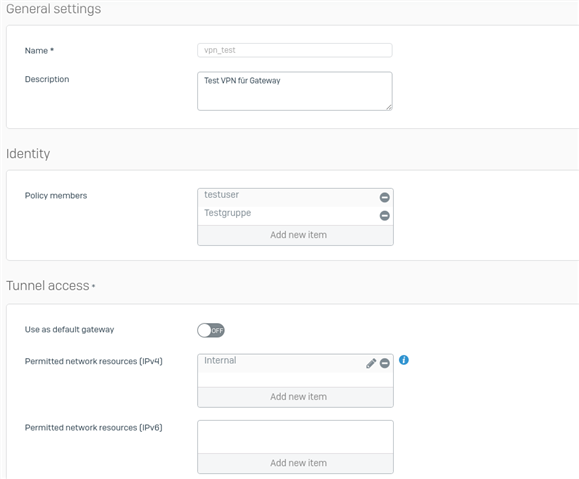Image resolution: width=579 pixels, height=479 pixels.
Task: Click the Name field containing vpn_test
Action: point(295,50)
